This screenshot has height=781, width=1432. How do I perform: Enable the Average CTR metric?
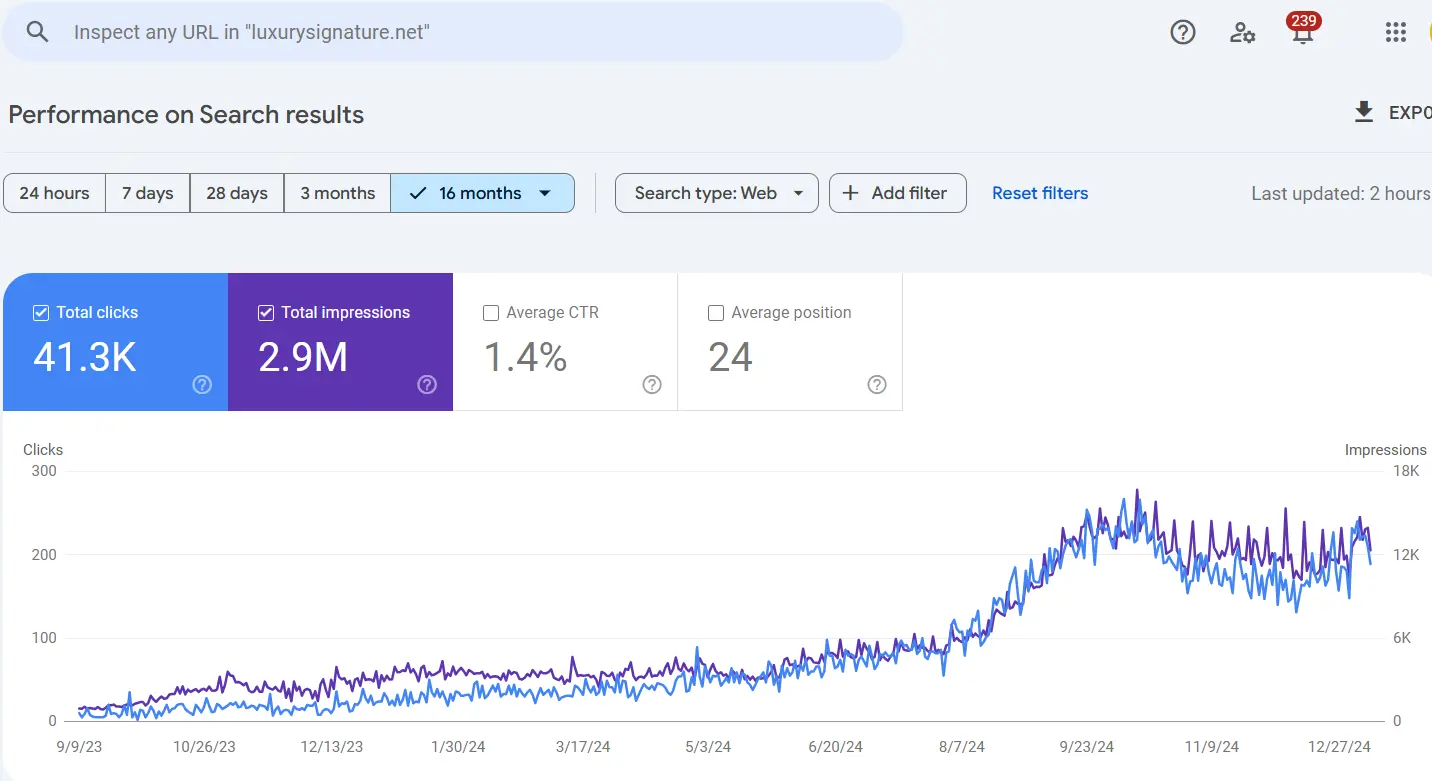tap(490, 312)
